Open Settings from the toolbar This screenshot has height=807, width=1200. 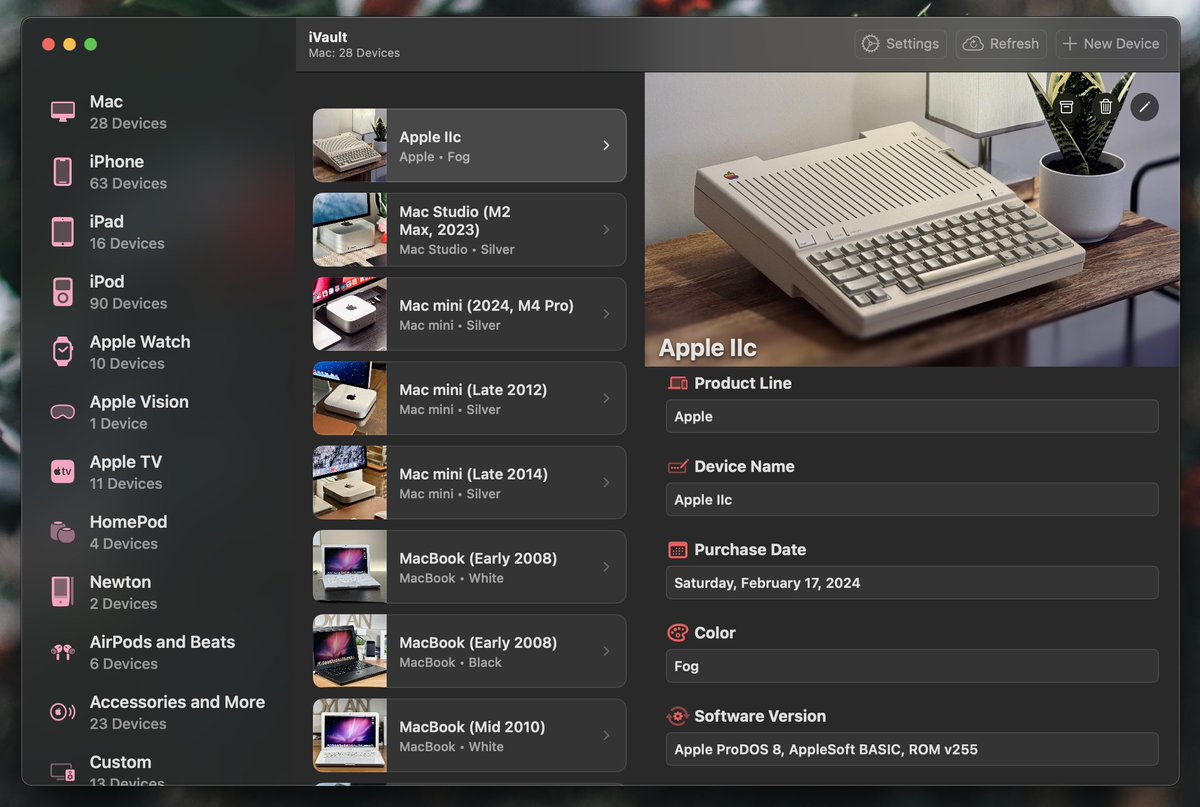coord(901,44)
